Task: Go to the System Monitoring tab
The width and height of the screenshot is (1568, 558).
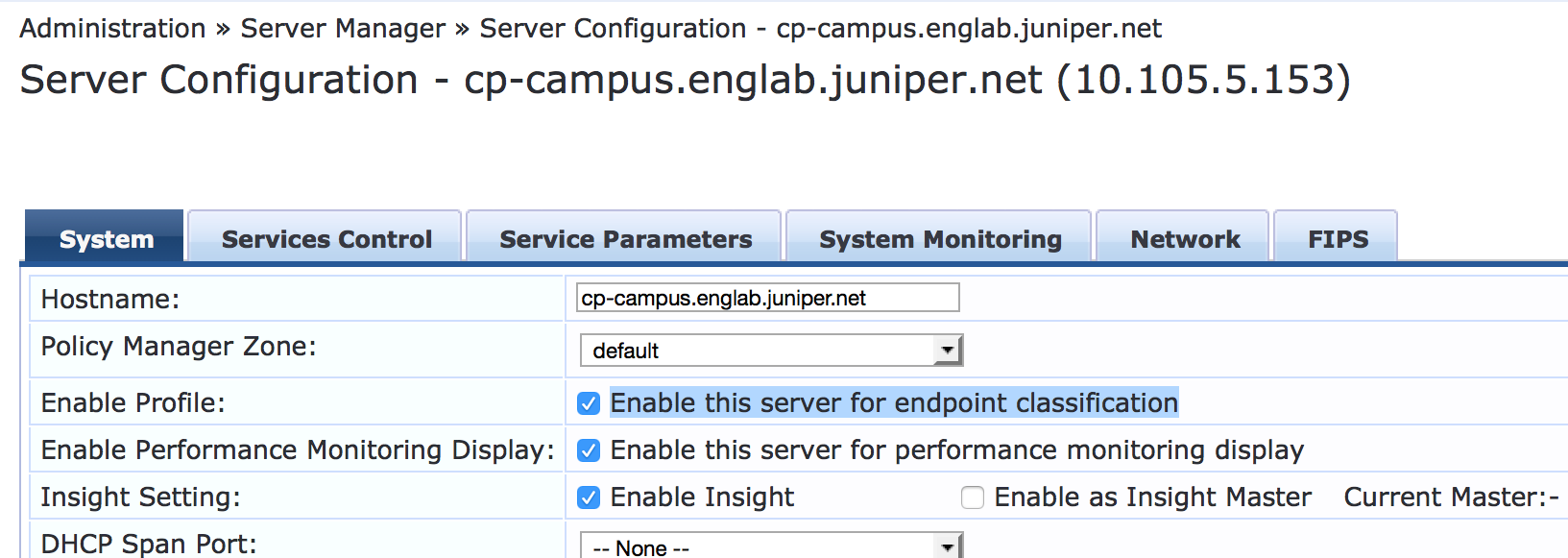Action: click(x=940, y=239)
